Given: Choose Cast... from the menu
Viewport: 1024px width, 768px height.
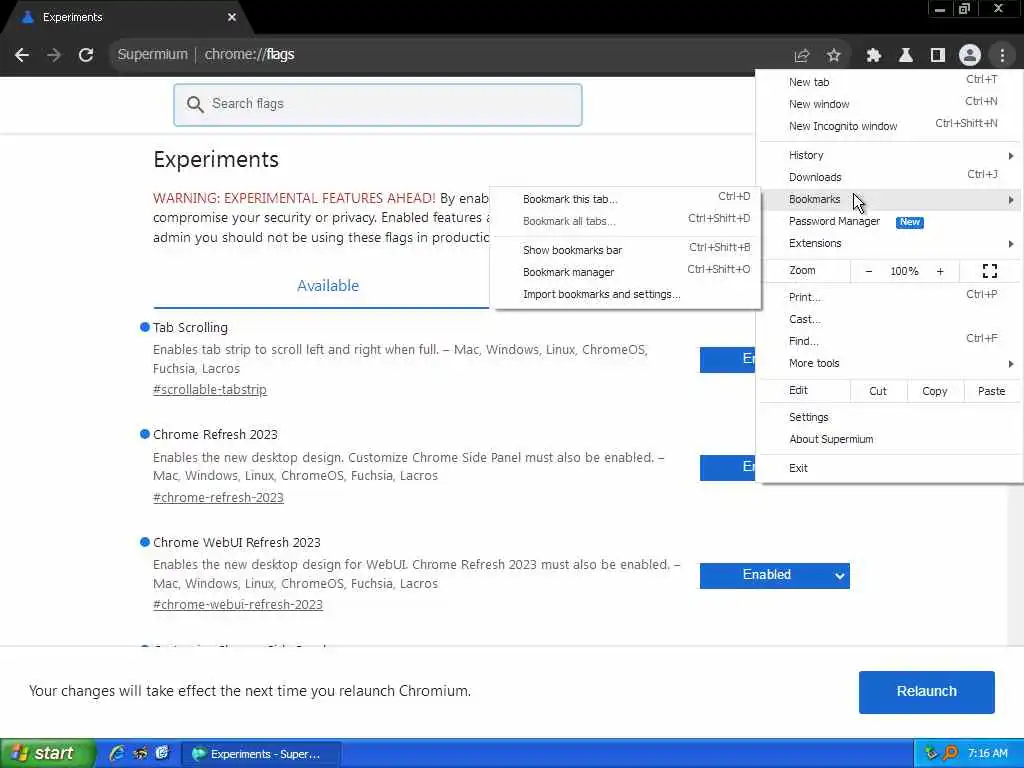Looking at the screenshot, I should [x=889, y=319].
